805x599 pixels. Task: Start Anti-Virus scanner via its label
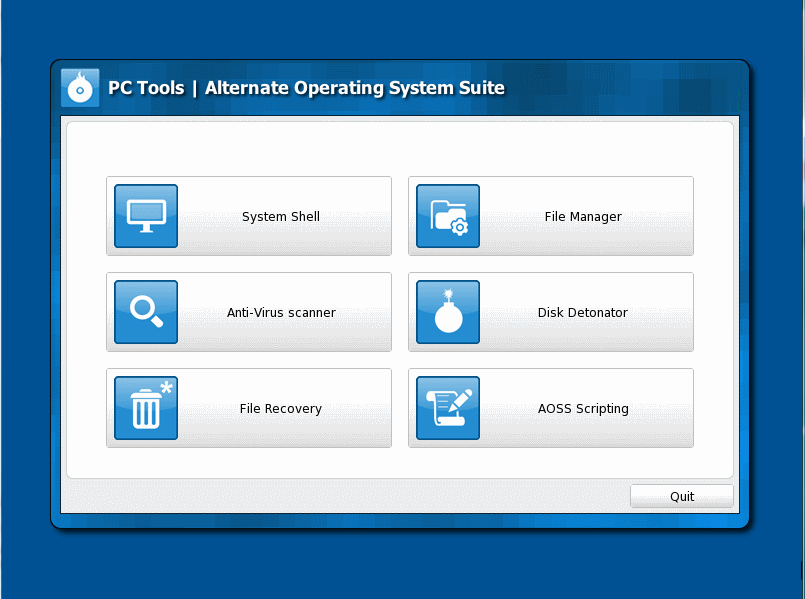point(281,313)
